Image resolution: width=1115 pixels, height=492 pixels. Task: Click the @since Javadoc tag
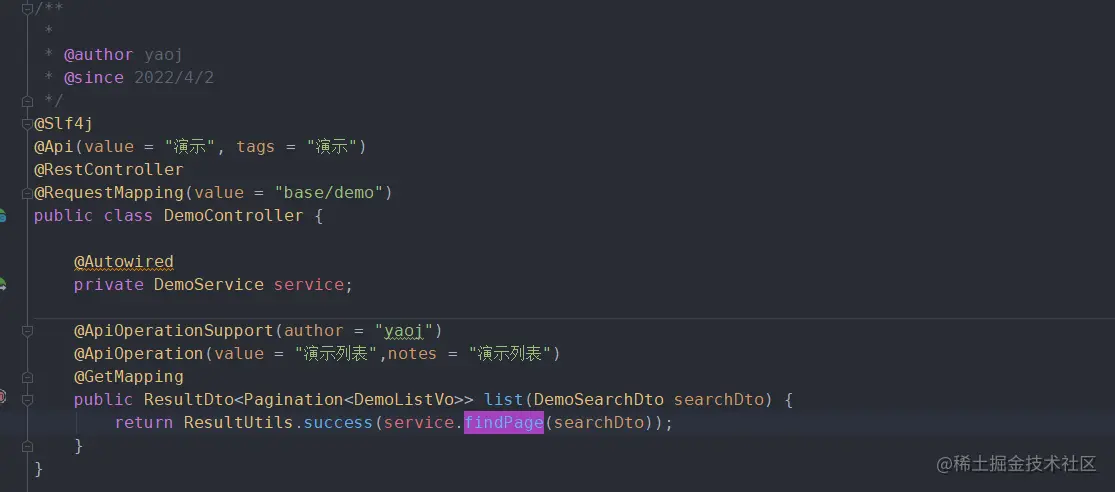point(94,77)
